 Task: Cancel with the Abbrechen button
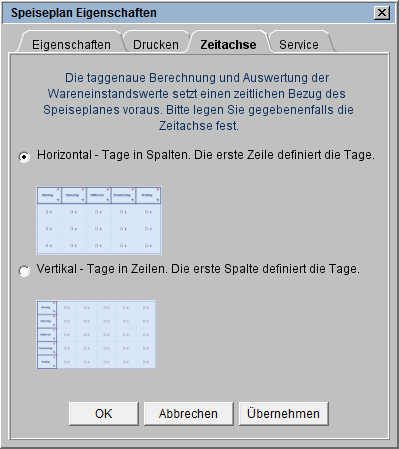188,414
